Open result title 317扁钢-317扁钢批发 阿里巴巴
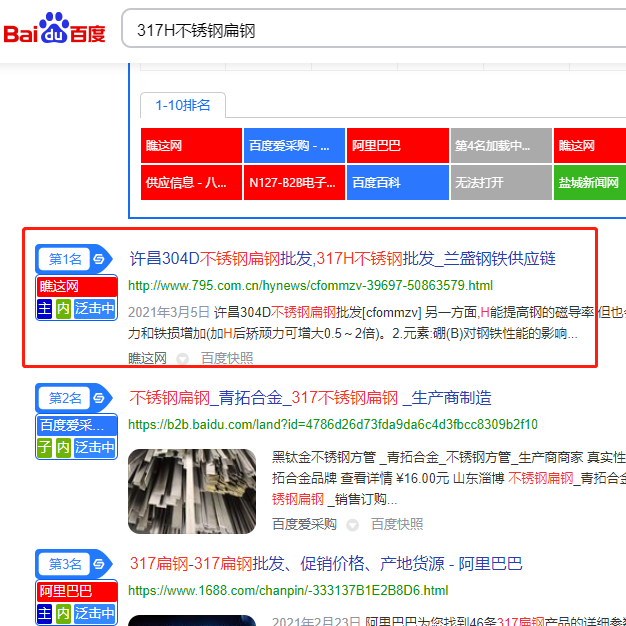Image resolution: width=626 pixels, height=626 pixels. point(326,564)
